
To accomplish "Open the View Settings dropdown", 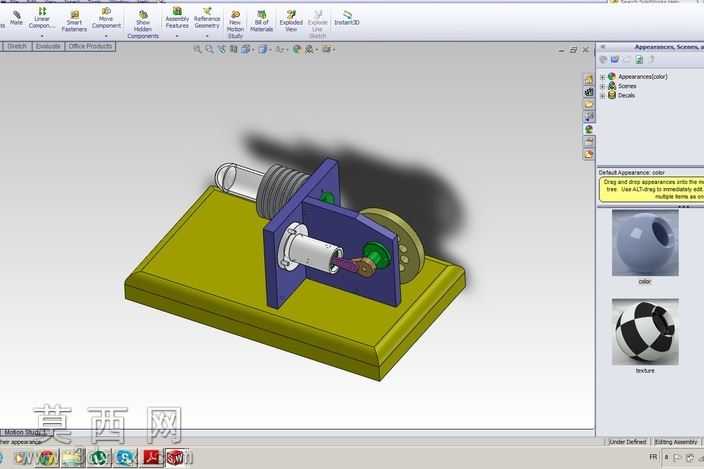I will point(328,49).
